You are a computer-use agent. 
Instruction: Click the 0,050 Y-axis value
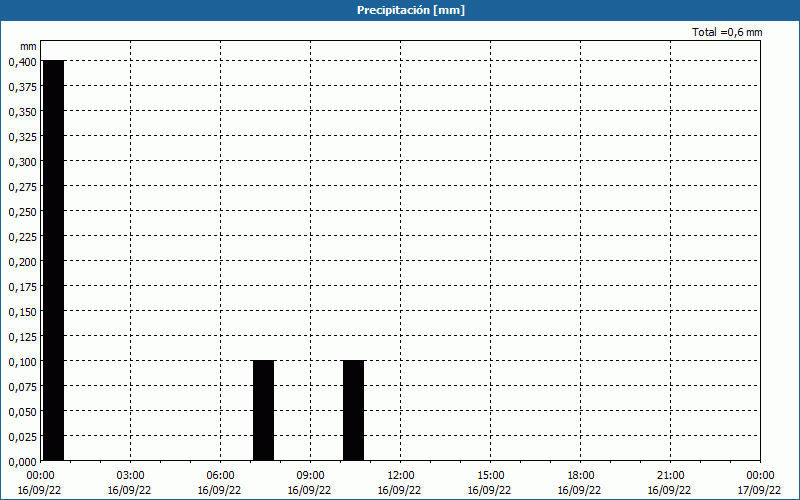pyautogui.click(x=22, y=412)
